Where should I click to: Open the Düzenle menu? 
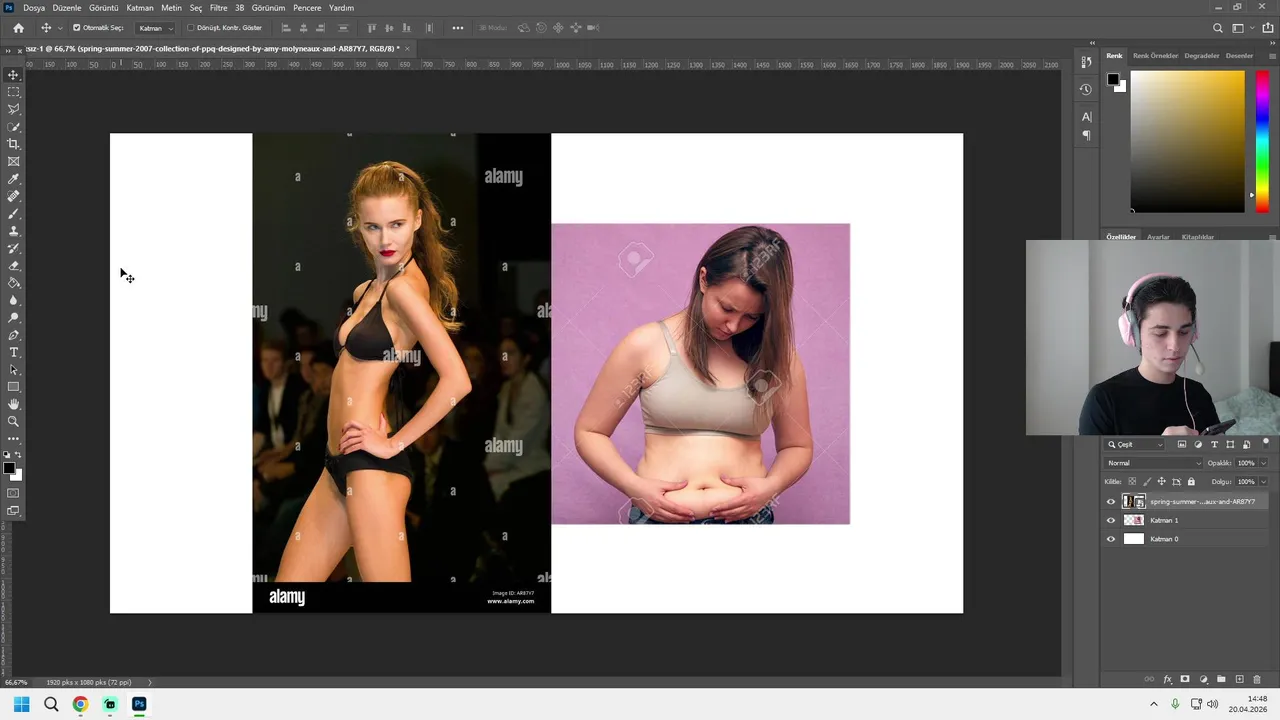67,7
